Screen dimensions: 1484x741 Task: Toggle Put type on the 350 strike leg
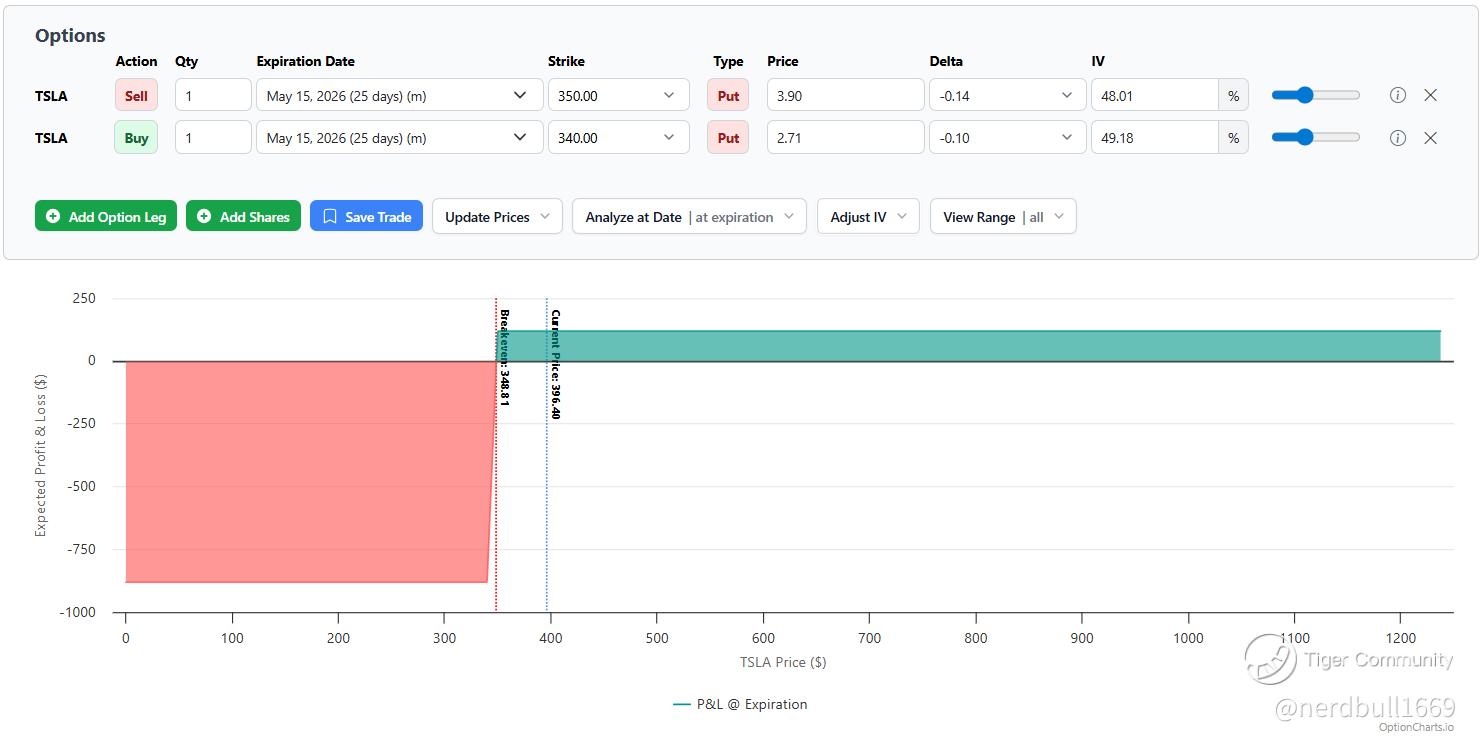(x=728, y=96)
